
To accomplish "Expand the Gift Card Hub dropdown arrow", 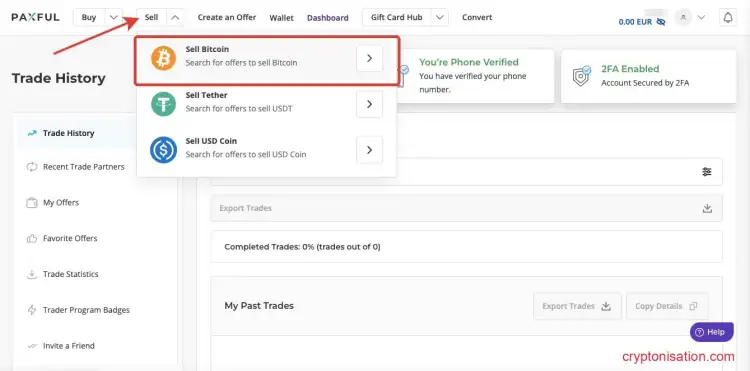I will 440,17.
